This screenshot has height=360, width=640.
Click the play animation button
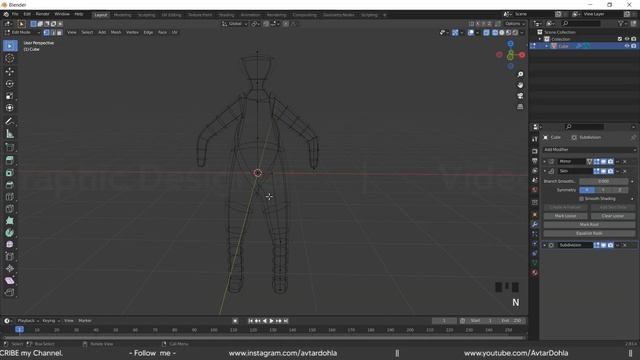click(271, 321)
